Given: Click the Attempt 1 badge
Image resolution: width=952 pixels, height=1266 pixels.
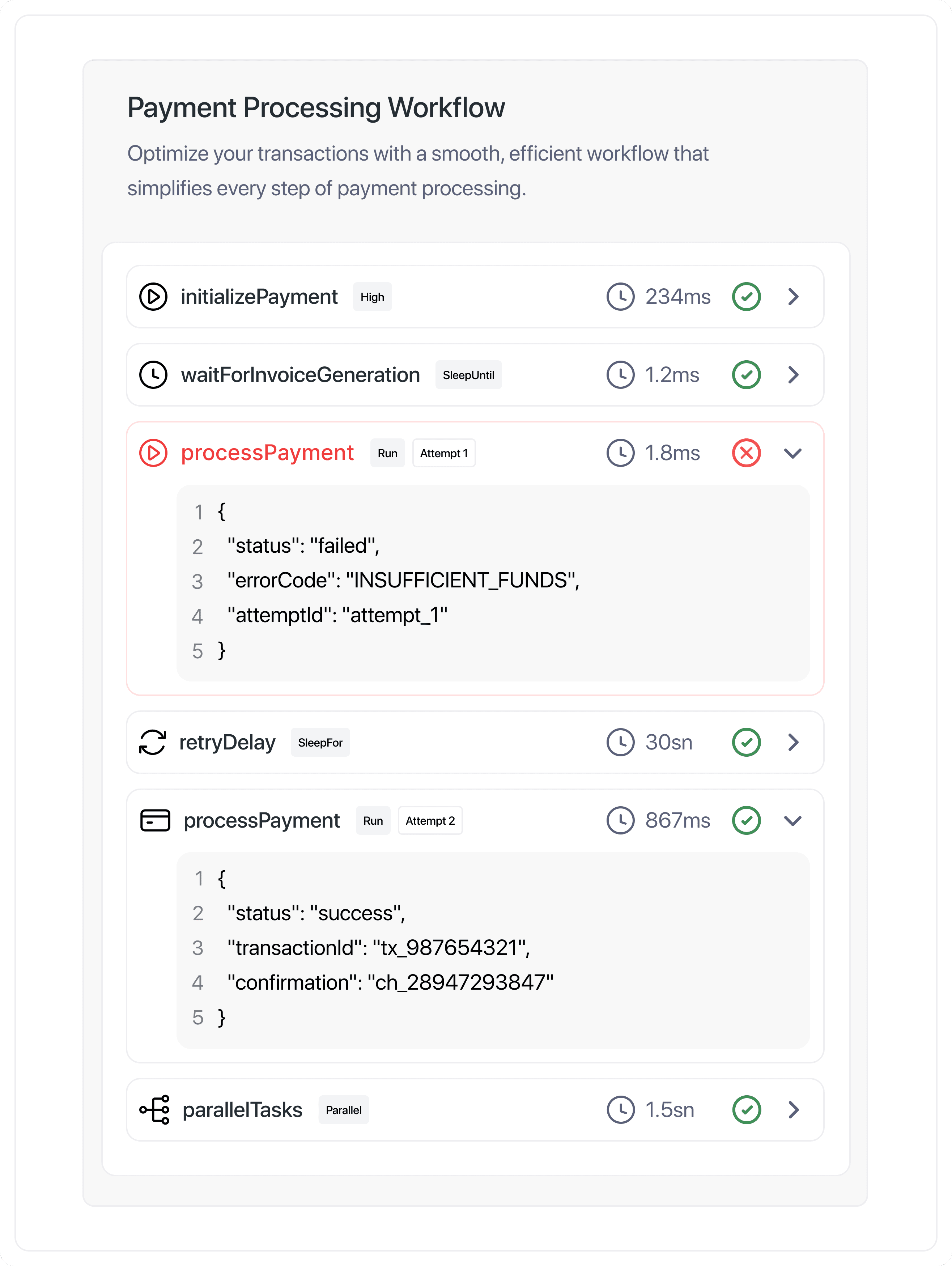Looking at the screenshot, I should 444,453.
